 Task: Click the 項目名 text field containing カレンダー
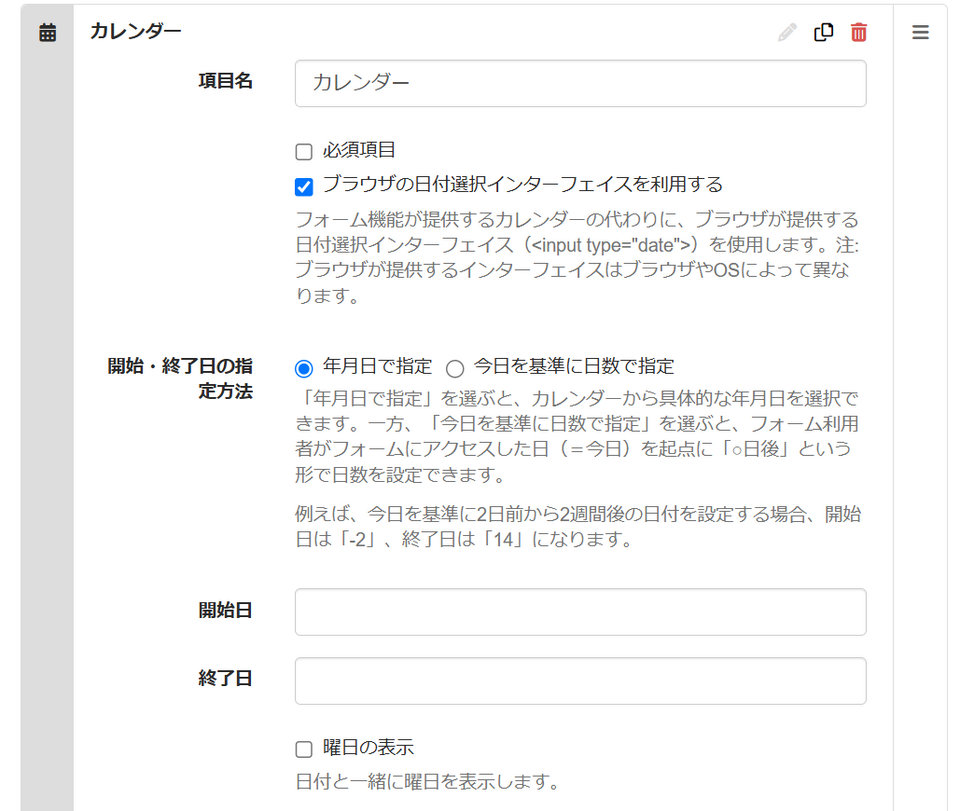click(580, 83)
